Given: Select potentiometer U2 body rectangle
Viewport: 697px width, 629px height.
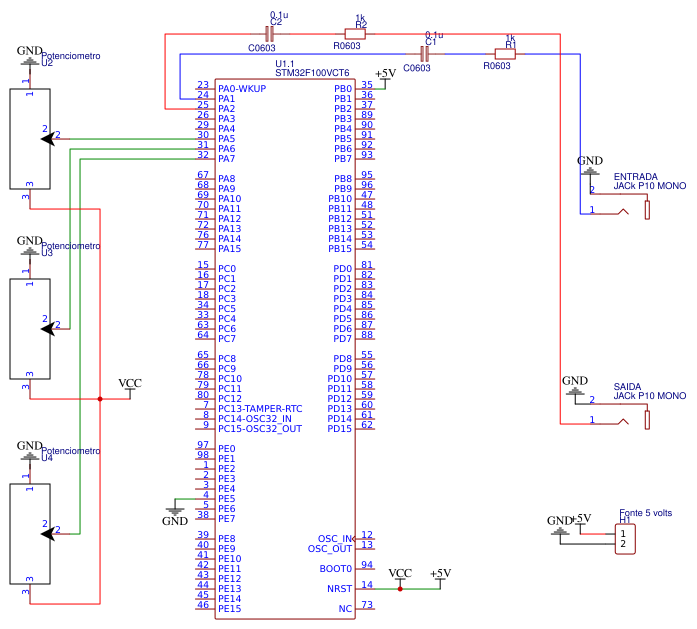Looking at the screenshot, I should click(x=30, y=139).
